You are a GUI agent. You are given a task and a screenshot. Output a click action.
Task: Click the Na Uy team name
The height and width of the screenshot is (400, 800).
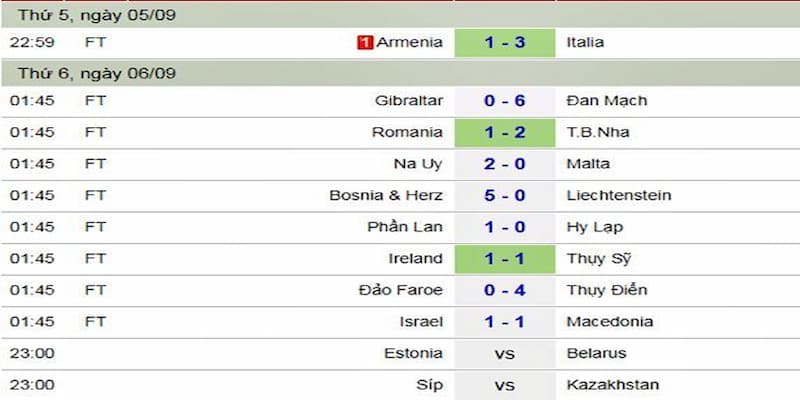[418, 163]
